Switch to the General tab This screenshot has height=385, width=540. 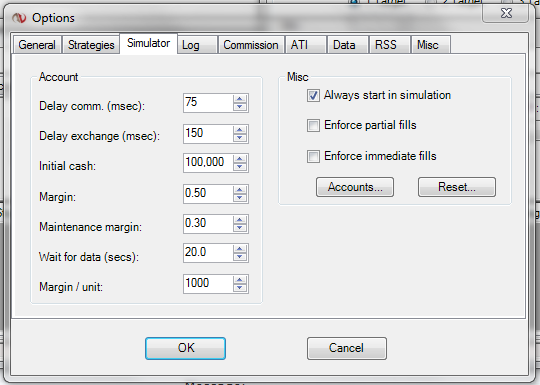point(37,45)
